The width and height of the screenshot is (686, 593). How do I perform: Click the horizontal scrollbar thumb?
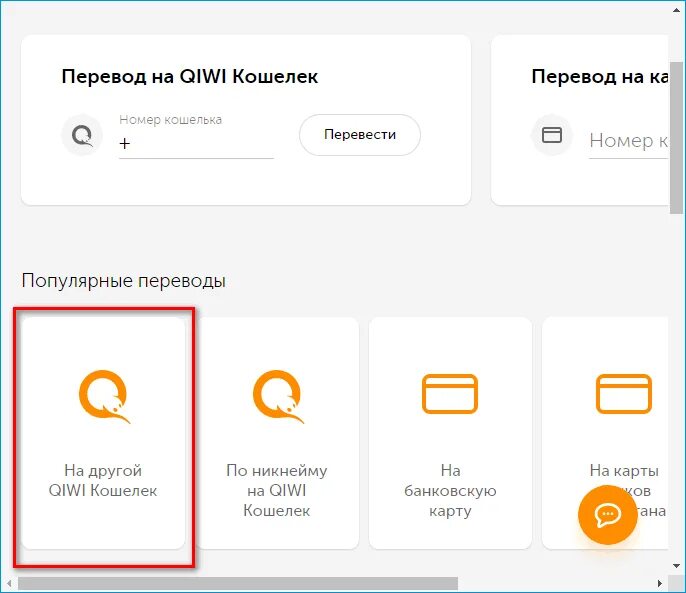[x=238, y=583]
